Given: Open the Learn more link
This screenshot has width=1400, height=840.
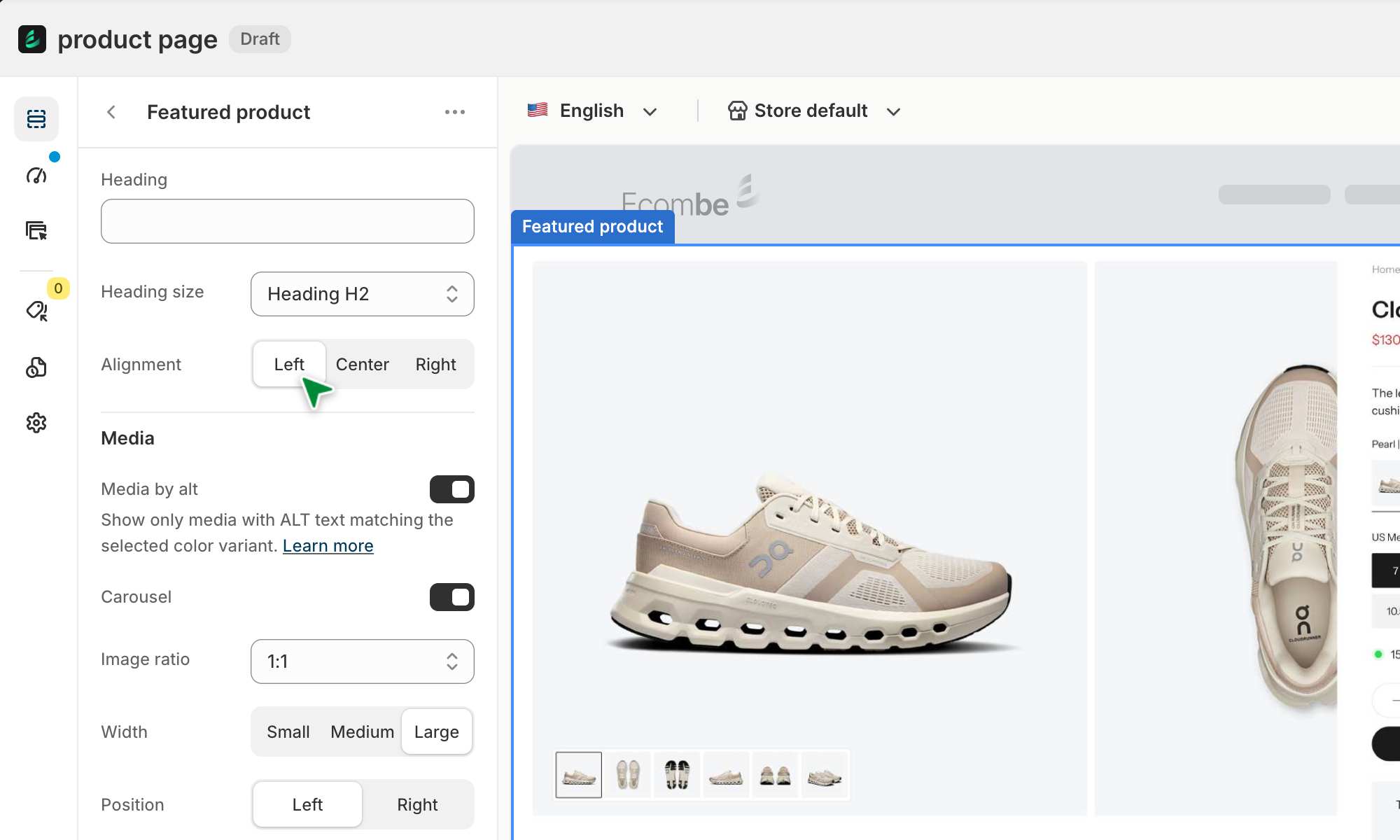Looking at the screenshot, I should [328, 546].
